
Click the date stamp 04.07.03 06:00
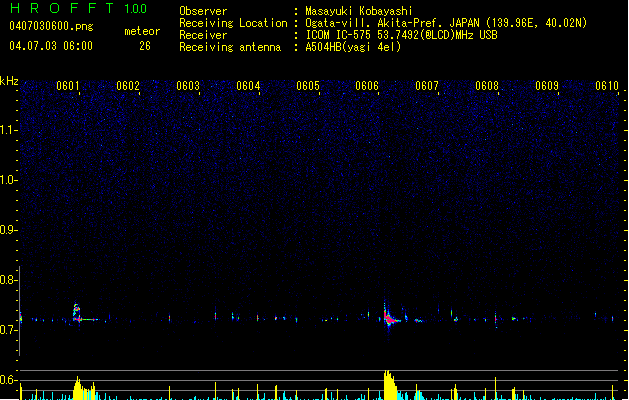coord(51,46)
